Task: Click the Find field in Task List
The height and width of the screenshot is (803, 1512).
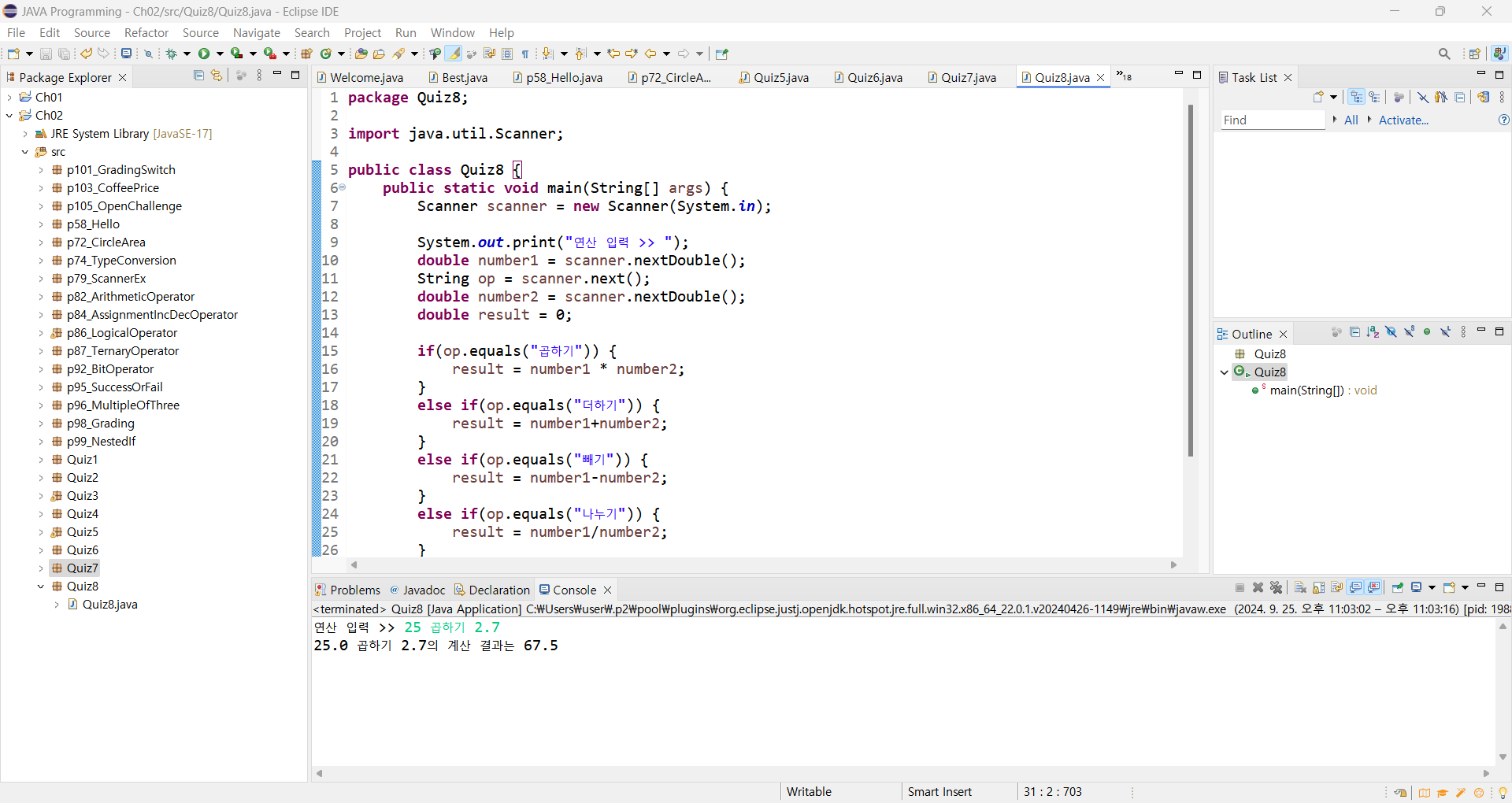Action: pos(1273,120)
